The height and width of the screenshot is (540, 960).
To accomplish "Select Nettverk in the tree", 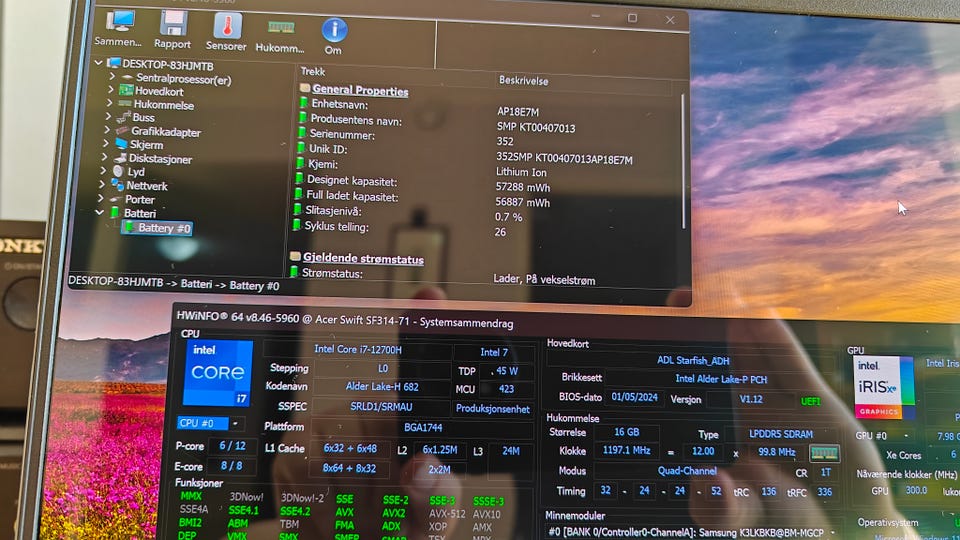I will (147, 186).
